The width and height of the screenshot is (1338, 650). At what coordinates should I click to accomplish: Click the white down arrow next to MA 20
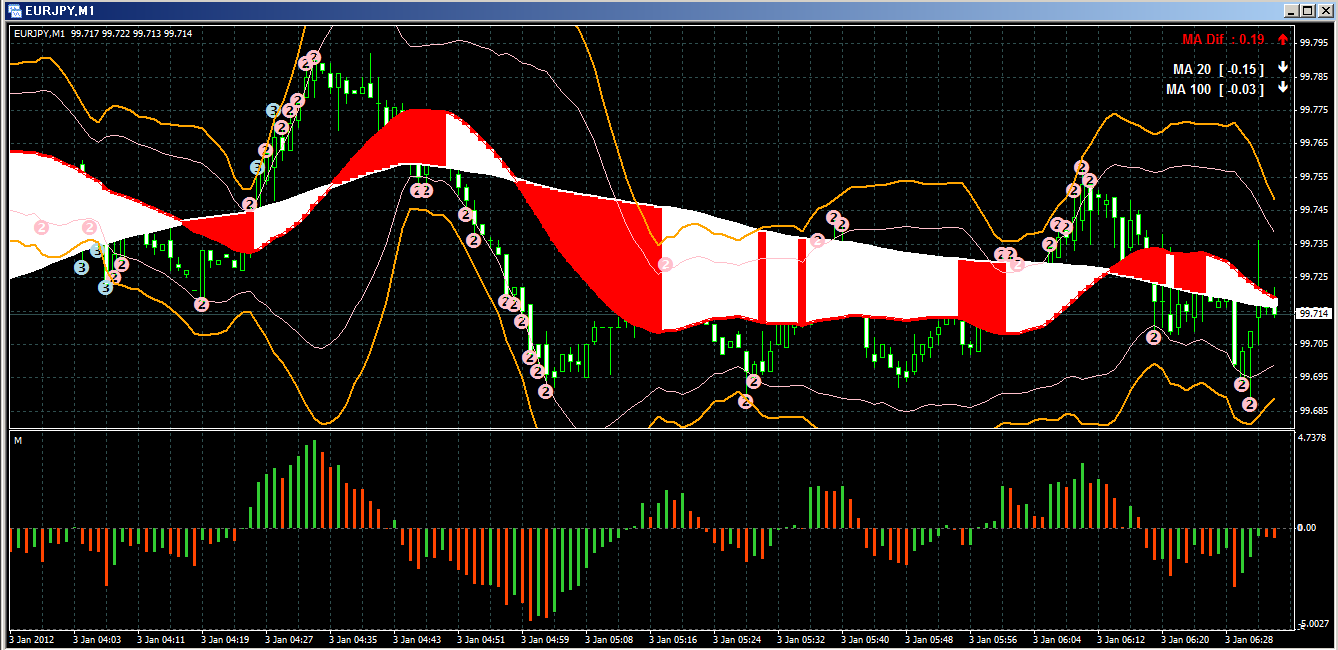1283,68
